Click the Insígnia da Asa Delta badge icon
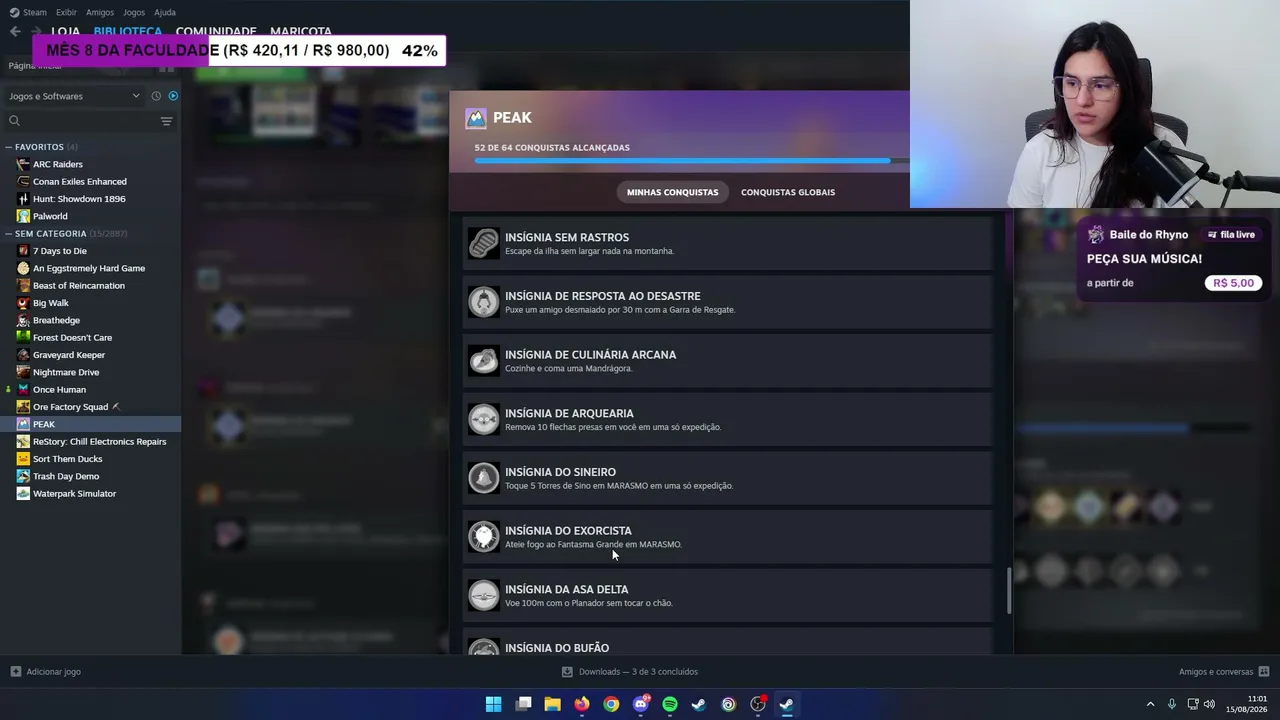 484,595
